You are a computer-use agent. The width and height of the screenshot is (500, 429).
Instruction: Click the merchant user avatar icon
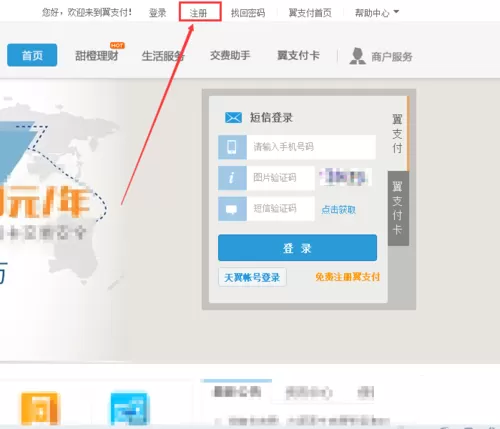[357, 56]
